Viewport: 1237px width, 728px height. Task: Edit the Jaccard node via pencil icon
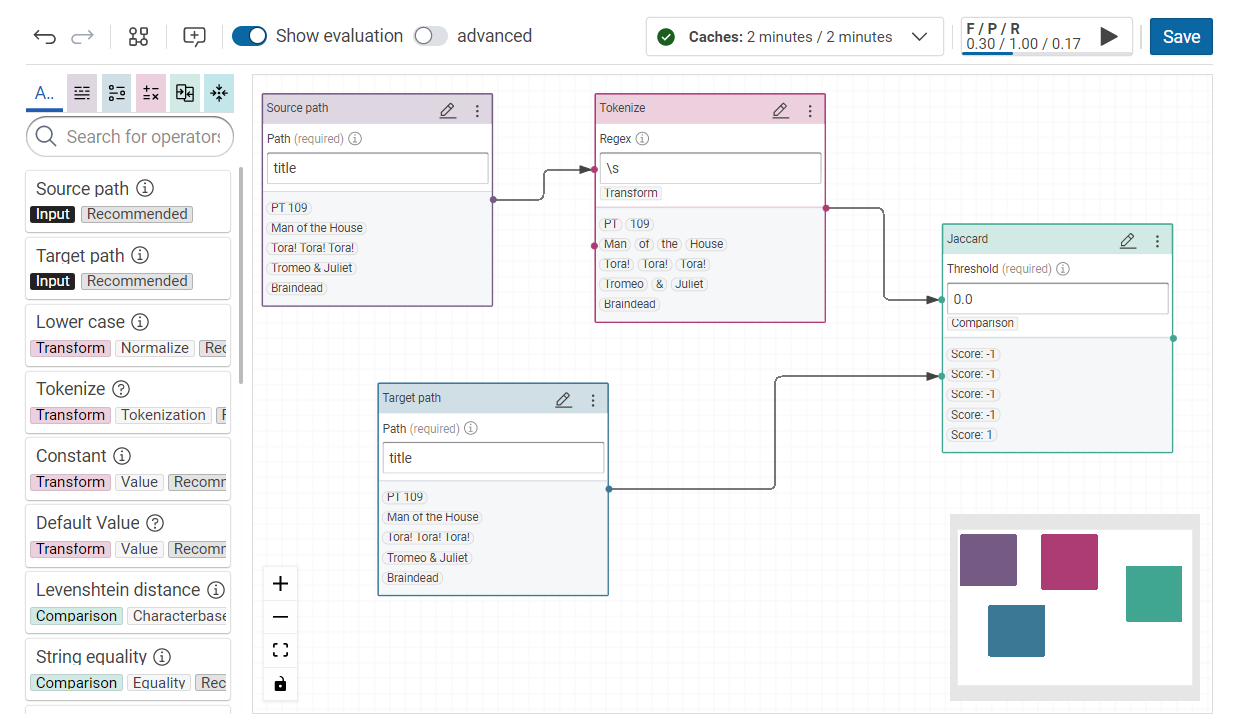(1128, 241)
